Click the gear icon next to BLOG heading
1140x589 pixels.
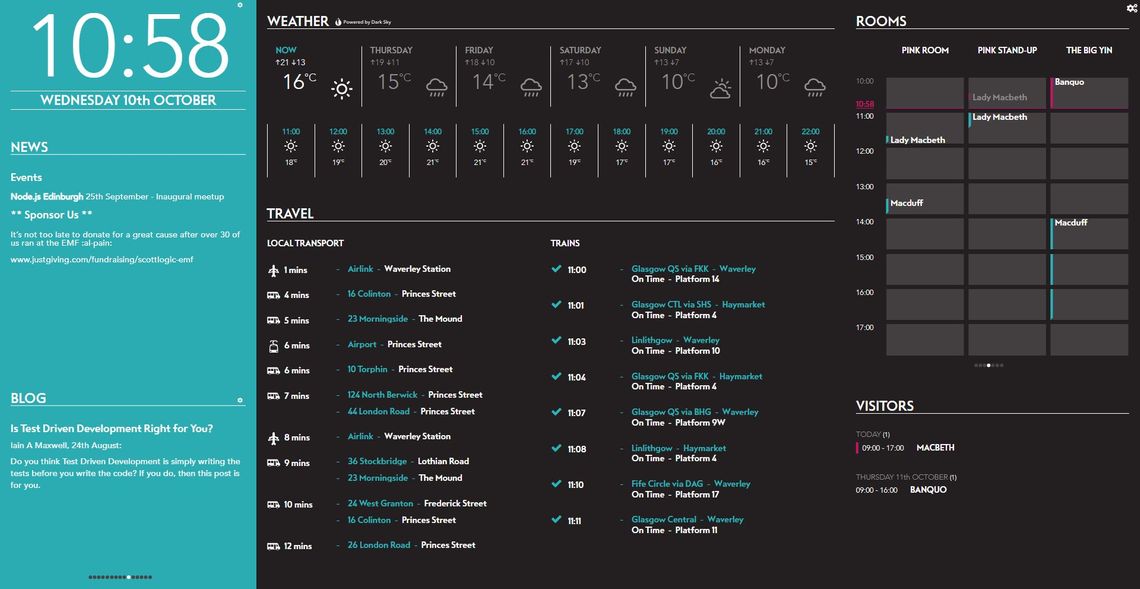[x=240, y=400]
